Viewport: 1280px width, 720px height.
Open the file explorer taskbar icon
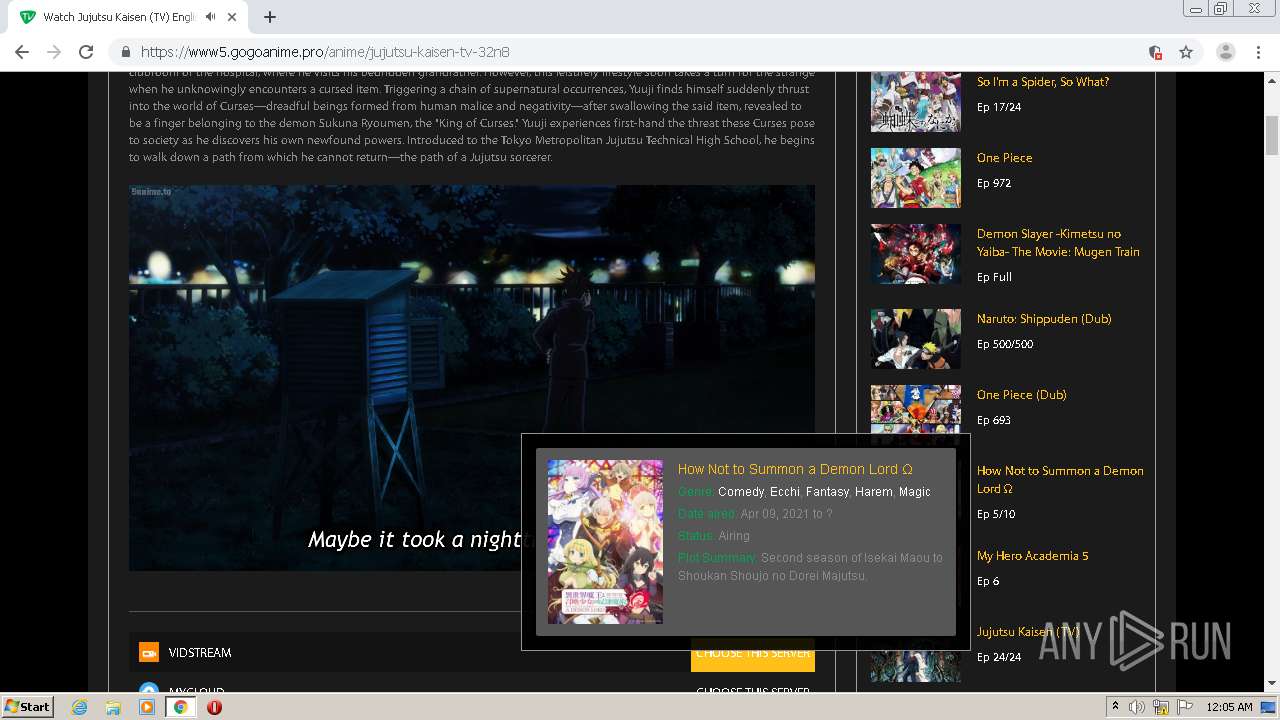(x=113, y=707)
